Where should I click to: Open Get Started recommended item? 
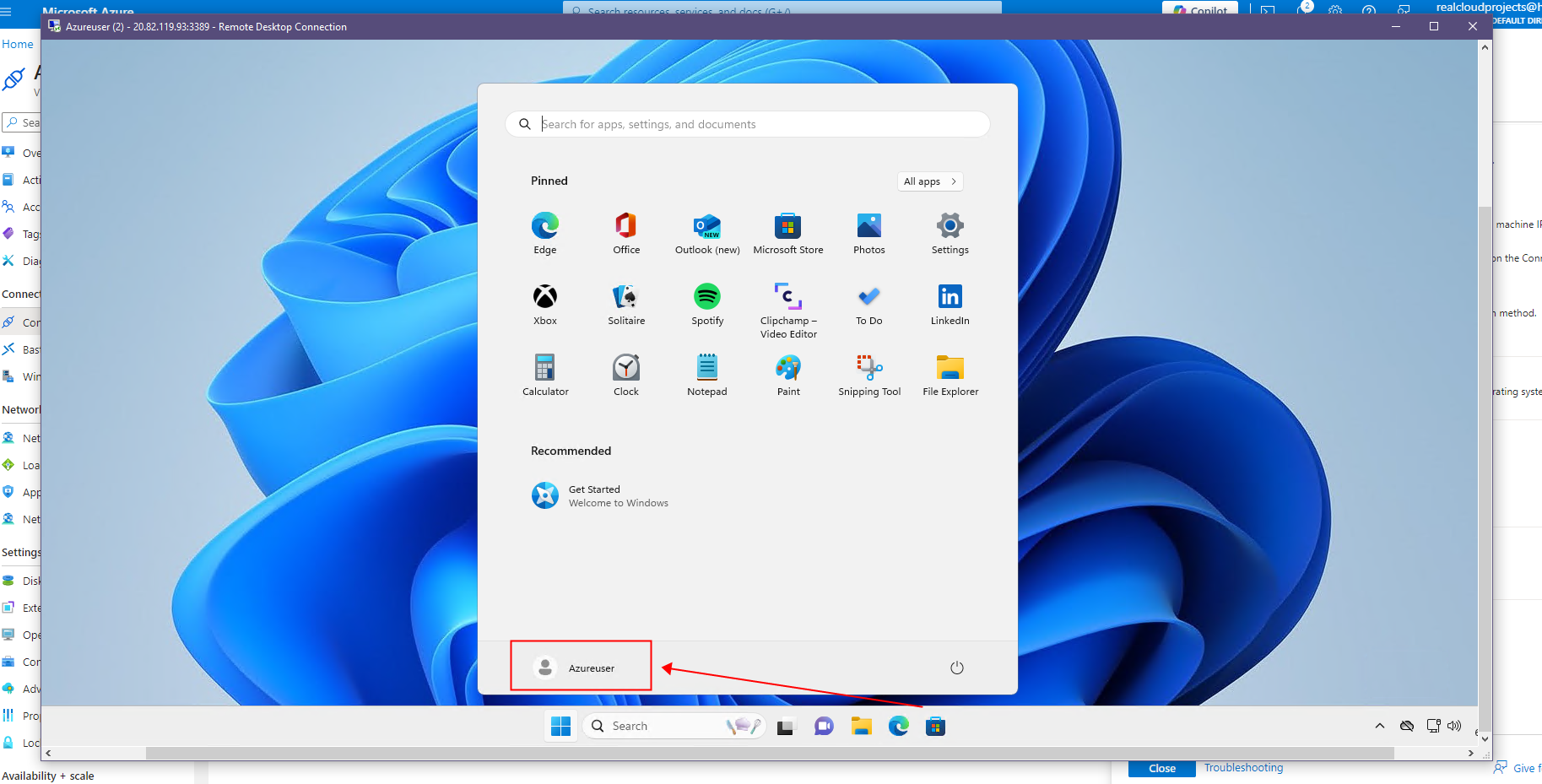click(599, 496)
